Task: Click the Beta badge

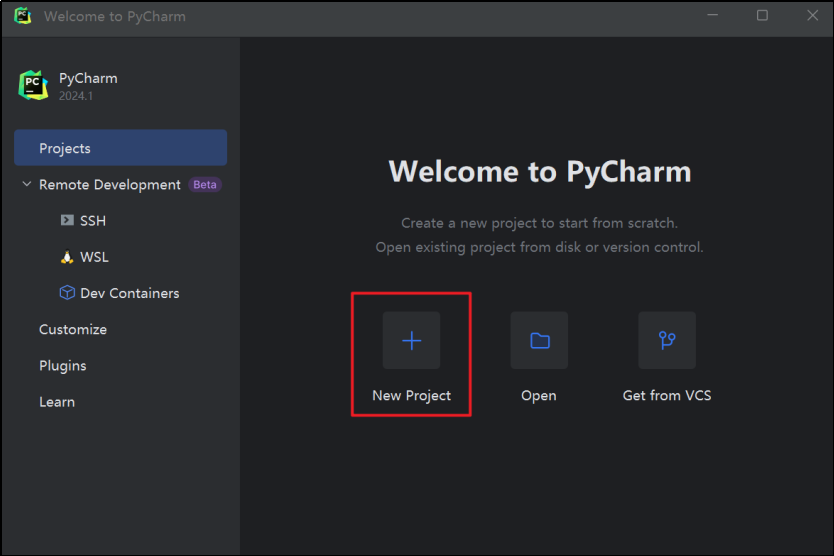Action: 205,185
